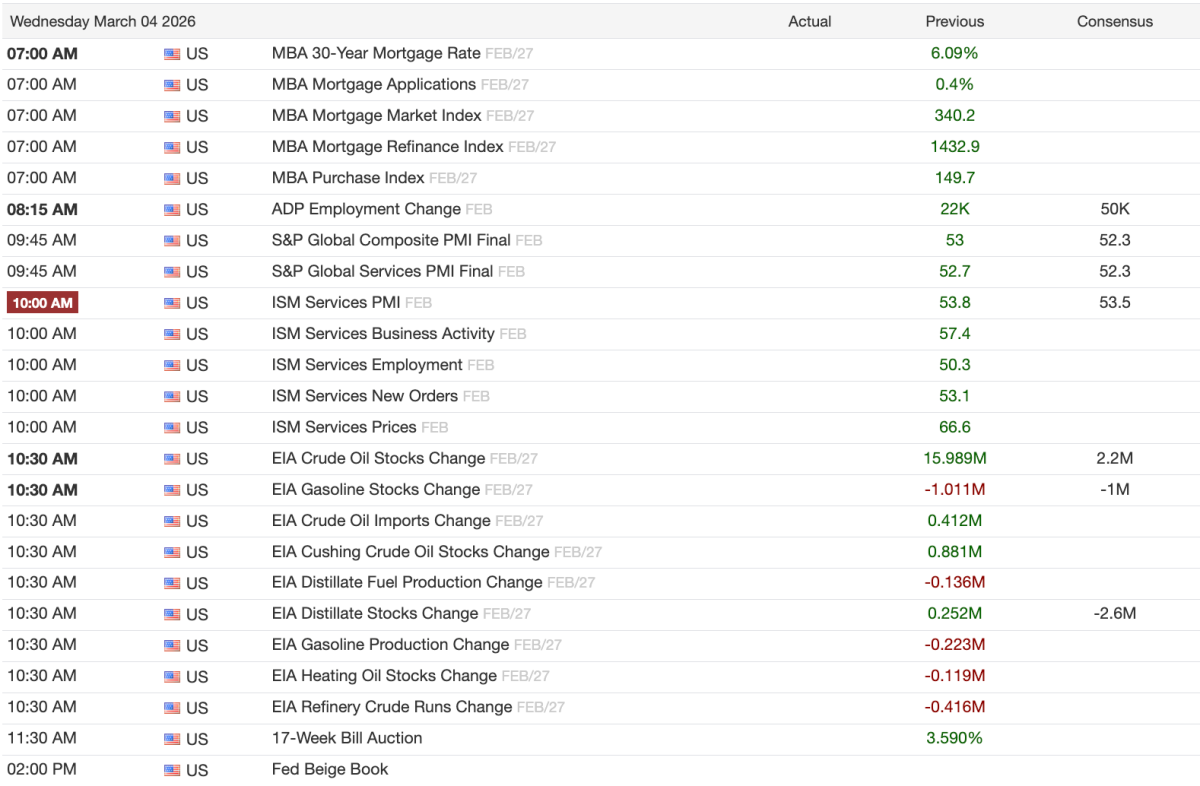Click the US flag beside ADP Employment Change
This screenshot has width=1200, height=786.
coord(172,210)
